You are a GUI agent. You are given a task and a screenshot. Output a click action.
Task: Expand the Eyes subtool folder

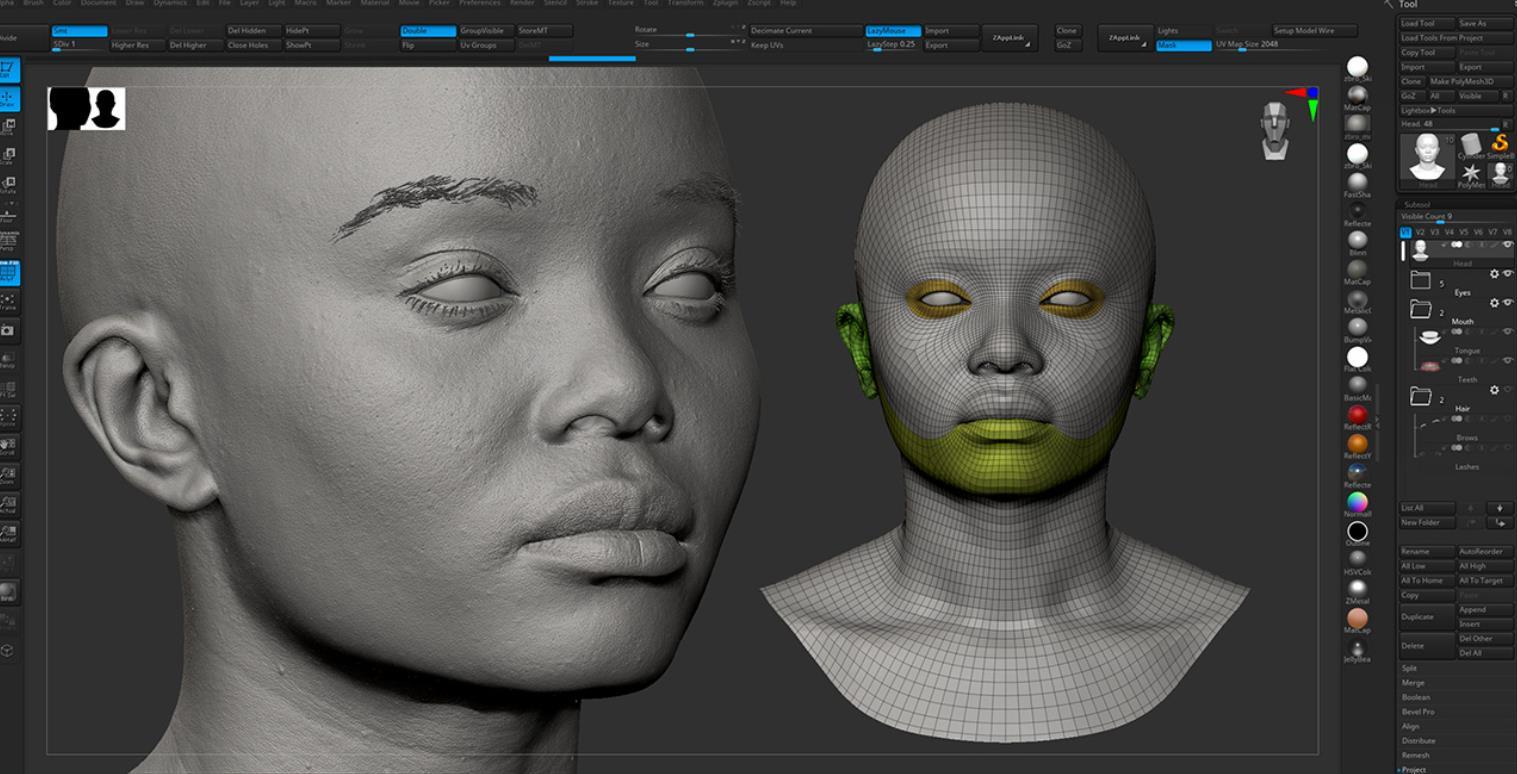tap(1421, 281)
